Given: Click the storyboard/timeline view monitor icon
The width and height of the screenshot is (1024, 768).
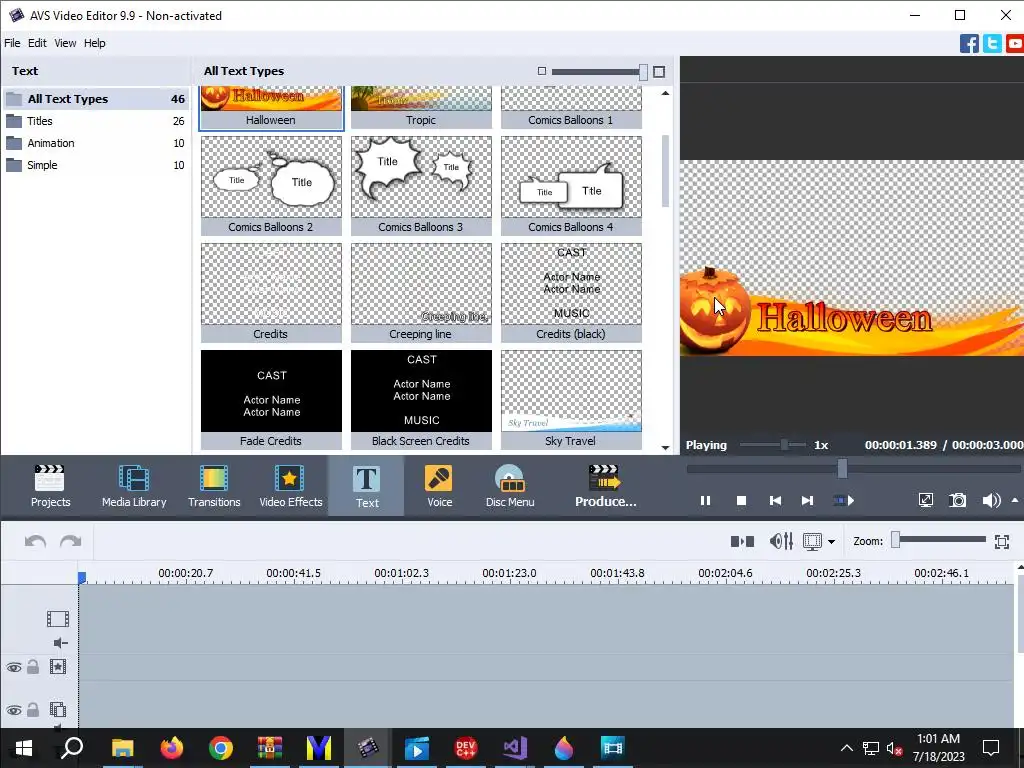Looking at the screenshot, I should pyautogui.click(x=812, y=541).
